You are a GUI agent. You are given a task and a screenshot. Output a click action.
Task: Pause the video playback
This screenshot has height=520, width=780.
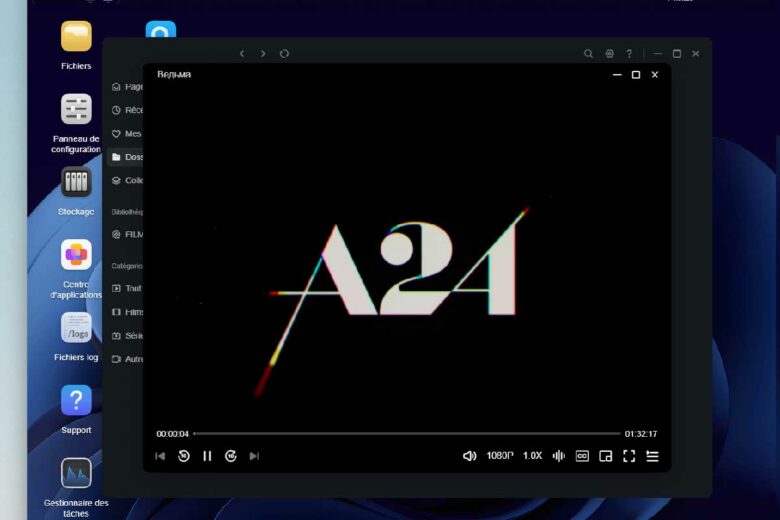pyautogui.click(x=207, y=456)
